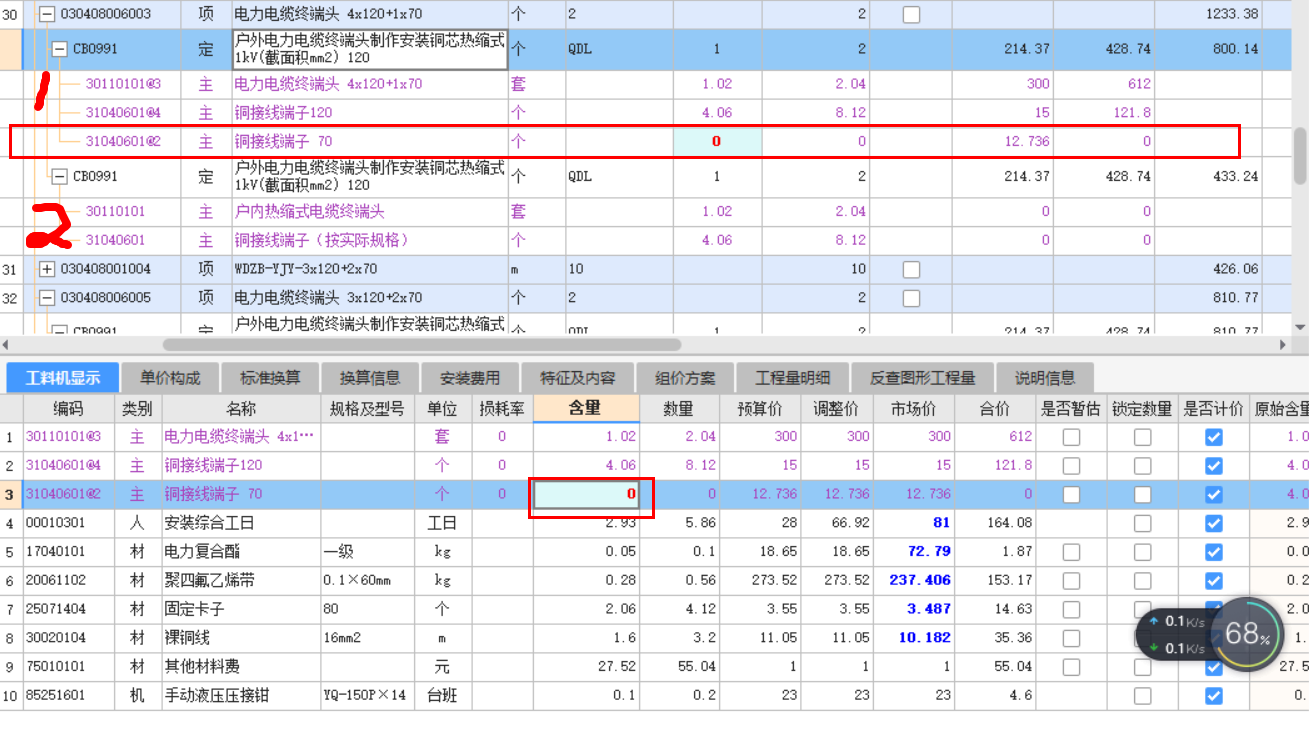
Task: Collapse the CB0991 quota row totaling 800.14
Action: point(59,48)
